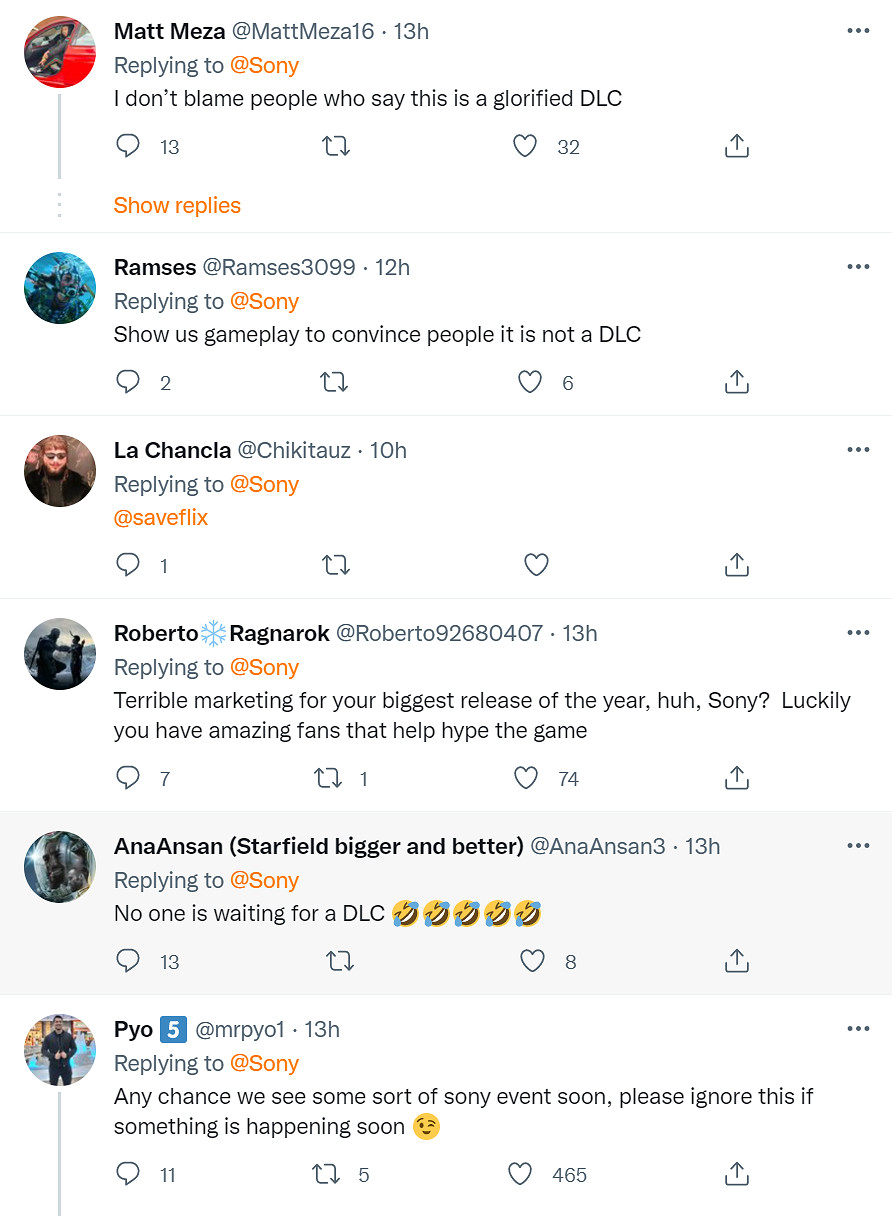Like Pyo's tweet with 465 likes

(x=521, y=1174)
